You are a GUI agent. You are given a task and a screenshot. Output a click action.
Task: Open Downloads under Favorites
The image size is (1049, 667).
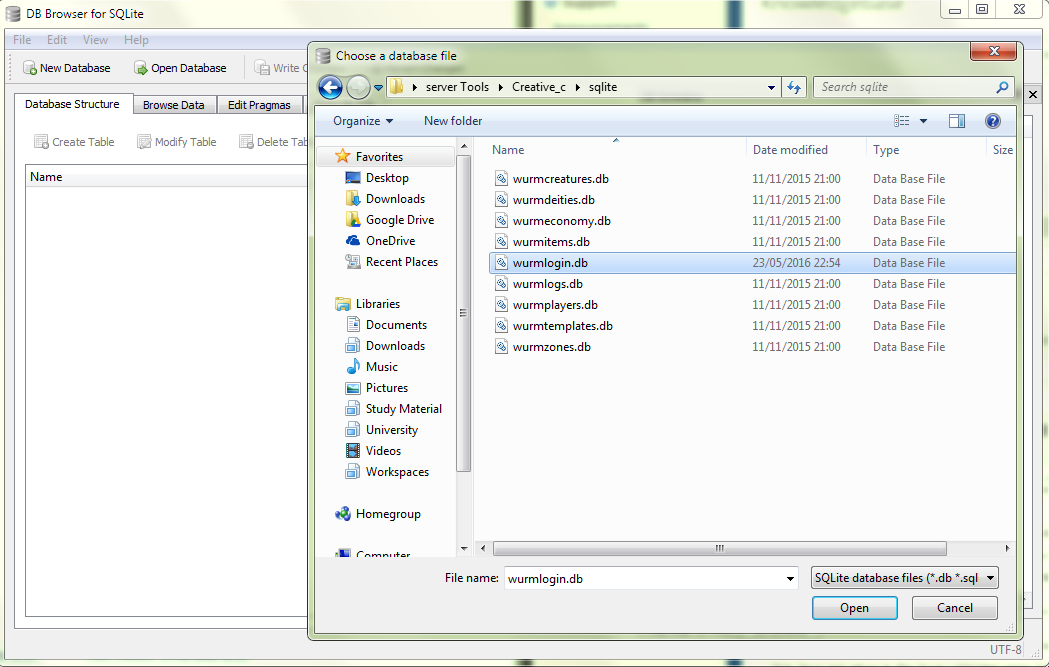395,199
